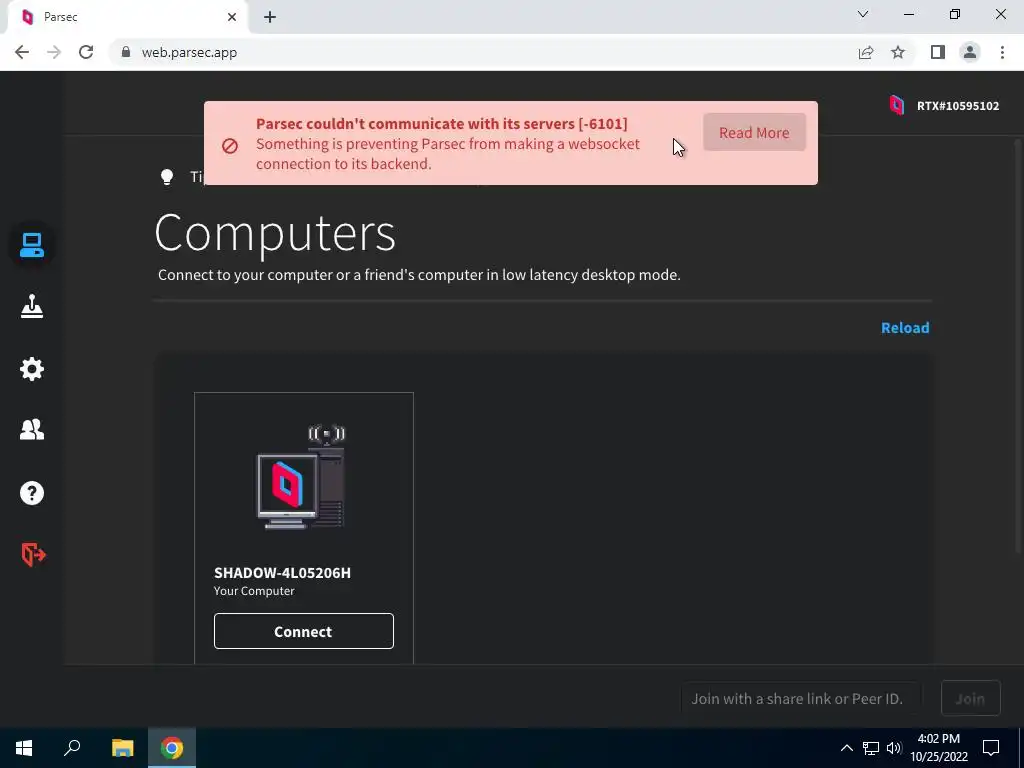Click the site lock icon in the address bar
This screenshot has height=768, width=1024.
pyautogui.click(x=126, y=52)
